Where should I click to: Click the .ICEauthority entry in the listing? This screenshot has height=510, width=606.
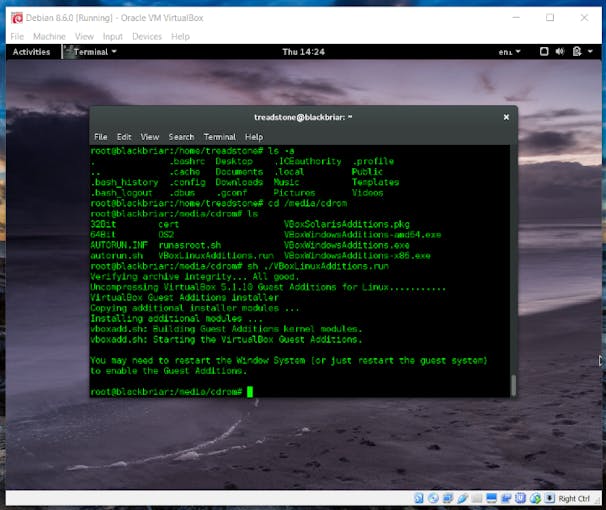(308, 161)
